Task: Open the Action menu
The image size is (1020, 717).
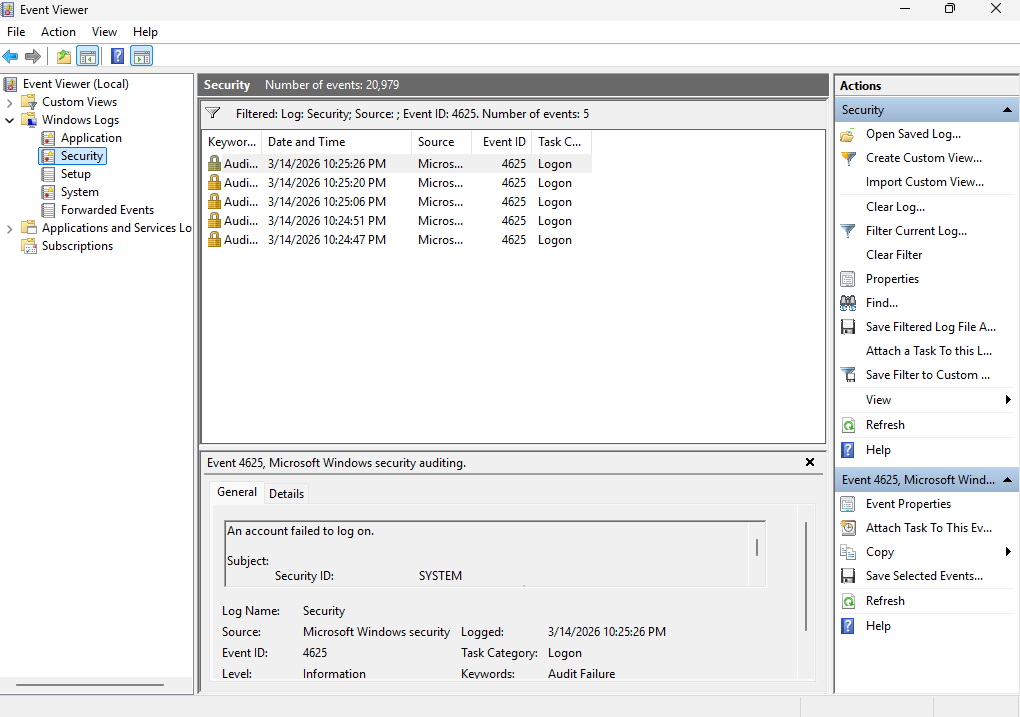Action: (x=58, y=31)
